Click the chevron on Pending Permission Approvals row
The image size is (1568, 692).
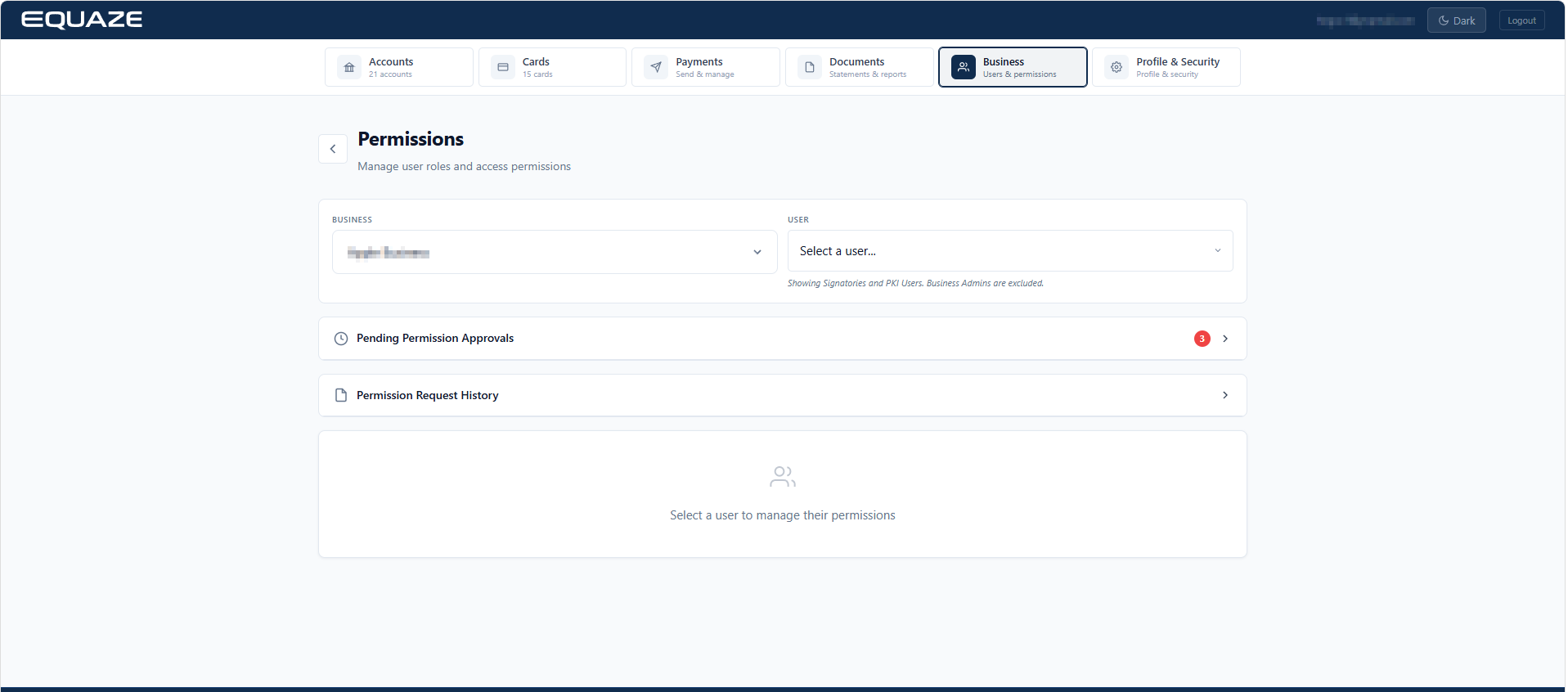point(1225,339)
